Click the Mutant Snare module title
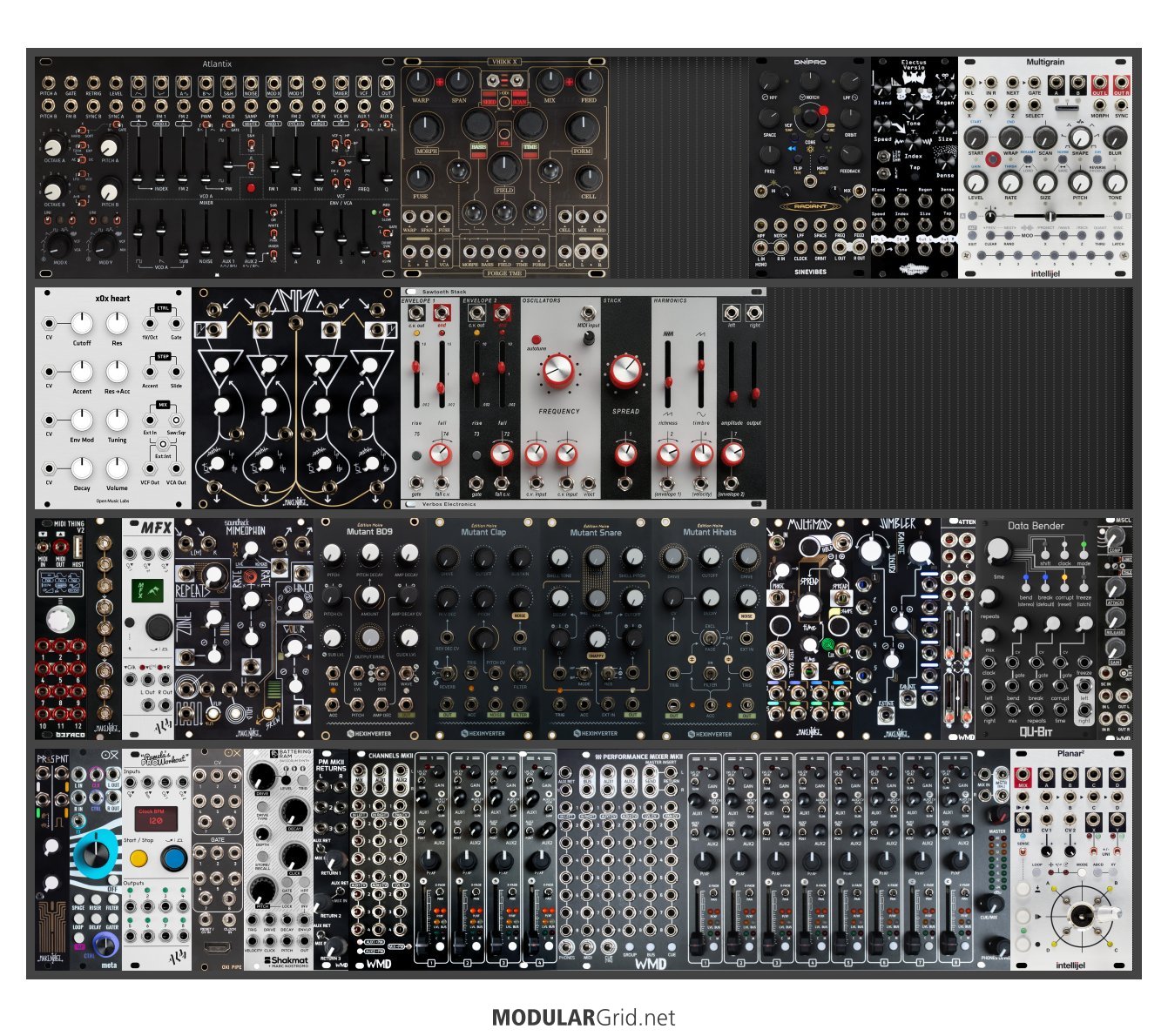 point(596,532)
